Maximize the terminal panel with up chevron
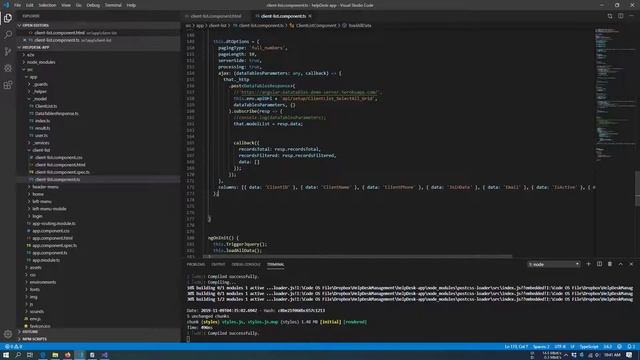The width and height of the screenshot is (640, 360). (x=620, y=264)
